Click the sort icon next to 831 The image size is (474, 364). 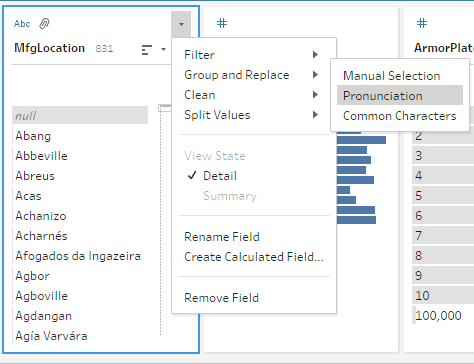(147, 50)
